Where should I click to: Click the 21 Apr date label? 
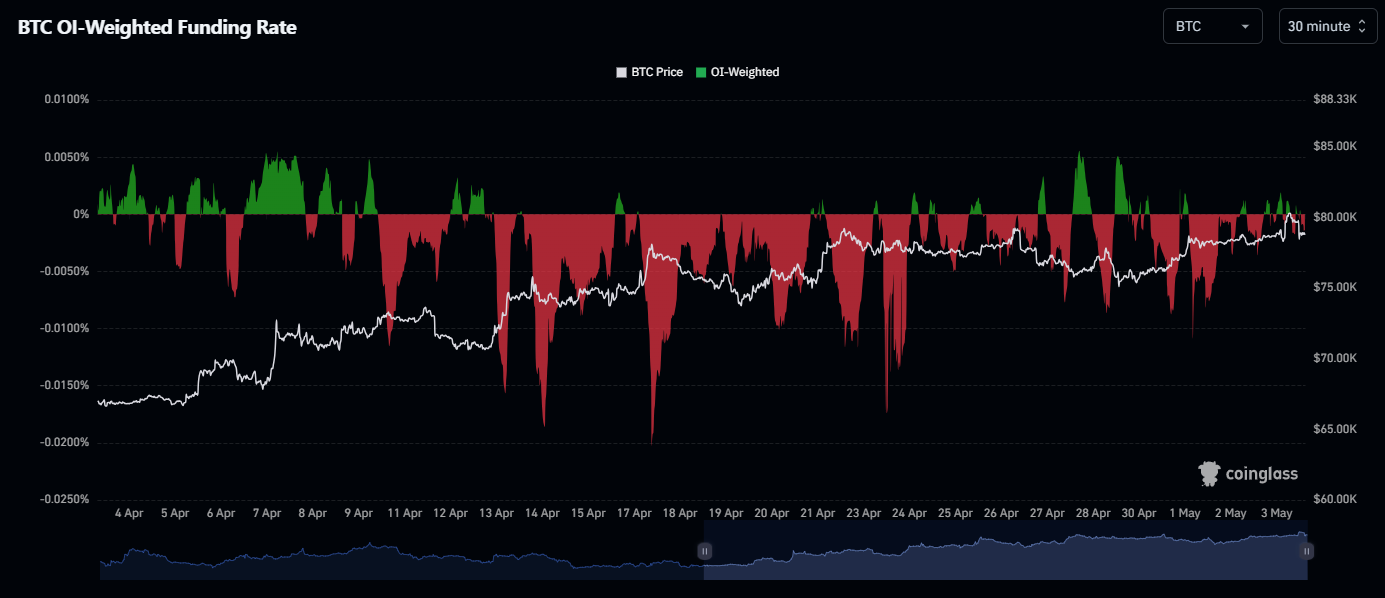(817, 513)
